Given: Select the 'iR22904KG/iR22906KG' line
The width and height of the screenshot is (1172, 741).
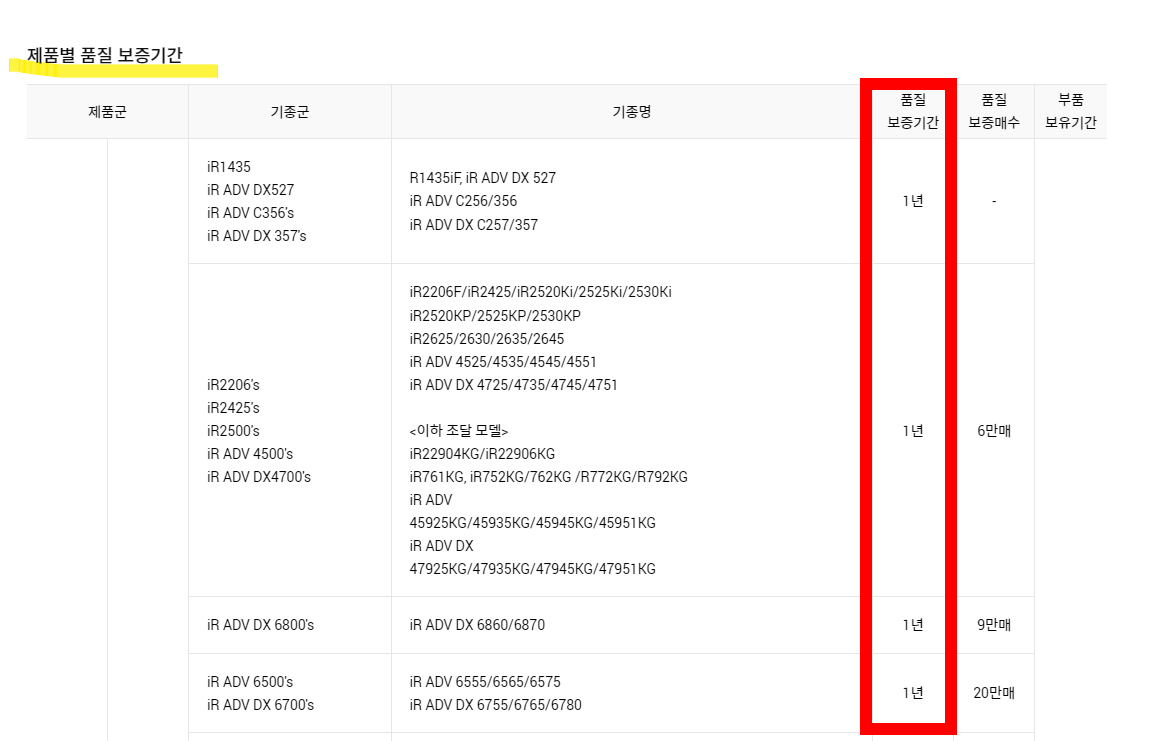Looking at the screenshot, I should click(x=482, y=454).
